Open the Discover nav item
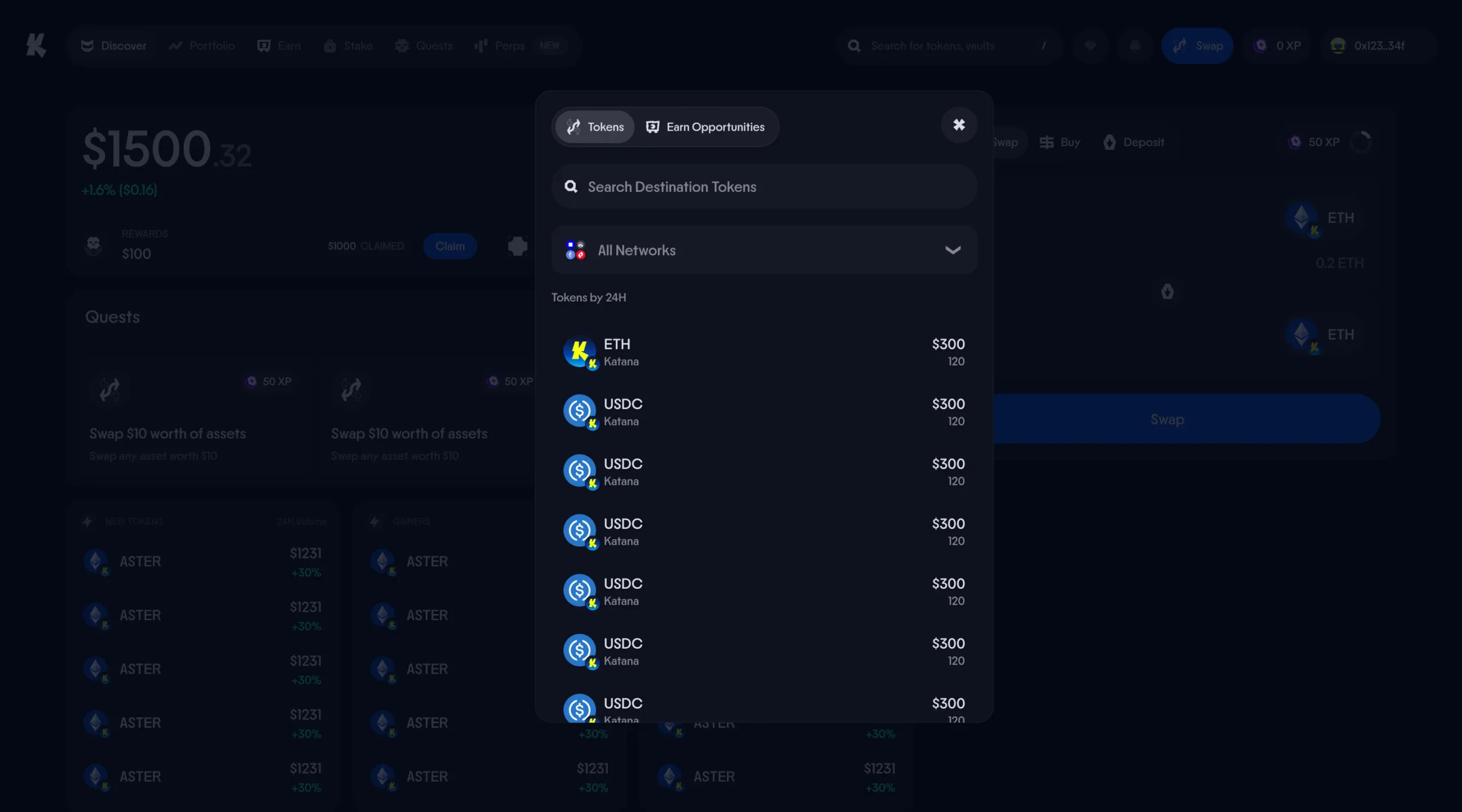 (114, 46)
